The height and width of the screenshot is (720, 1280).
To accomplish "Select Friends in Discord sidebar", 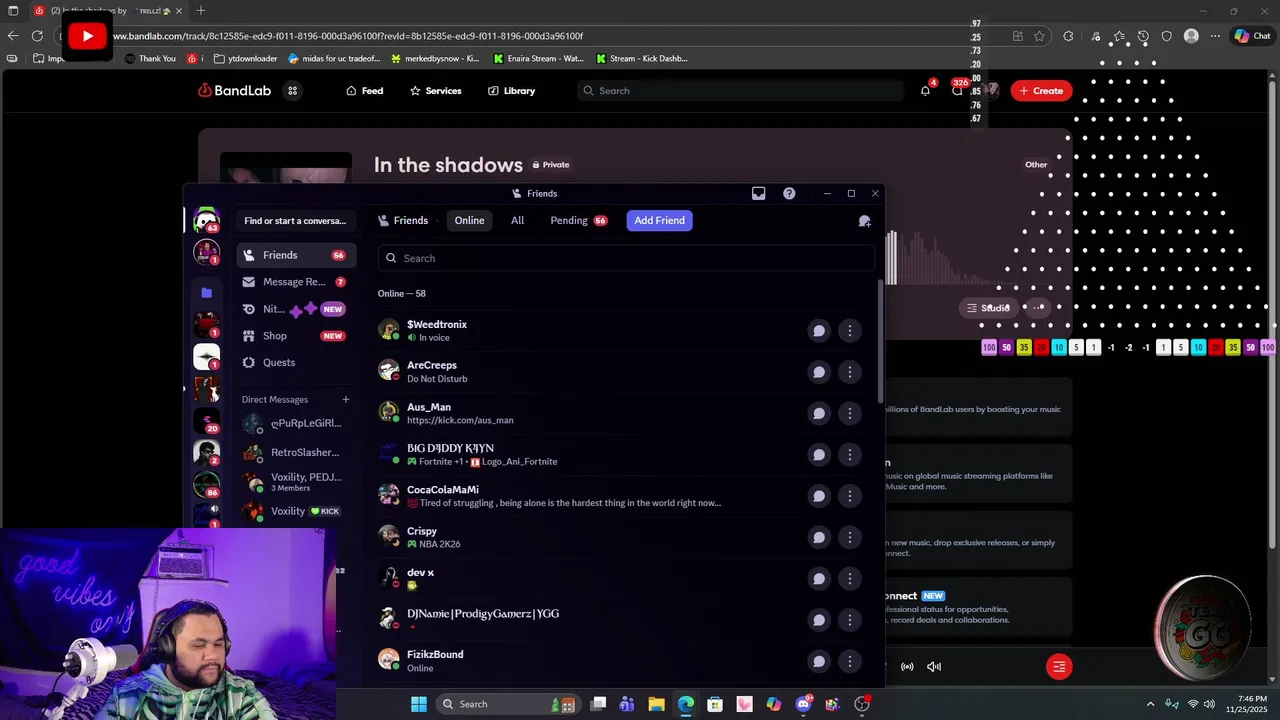I will pos(296,255).
